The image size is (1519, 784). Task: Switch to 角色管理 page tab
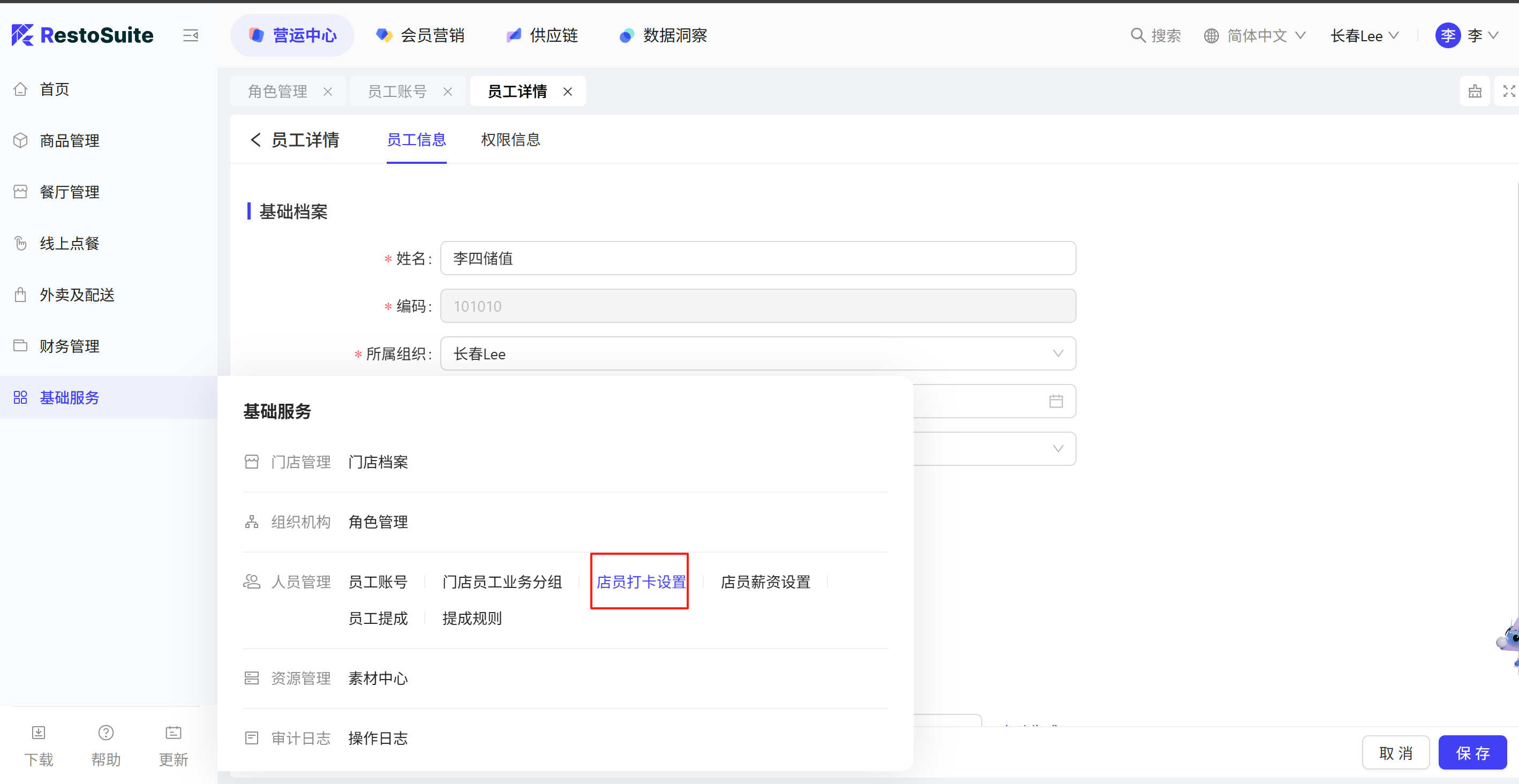point(277,92)
